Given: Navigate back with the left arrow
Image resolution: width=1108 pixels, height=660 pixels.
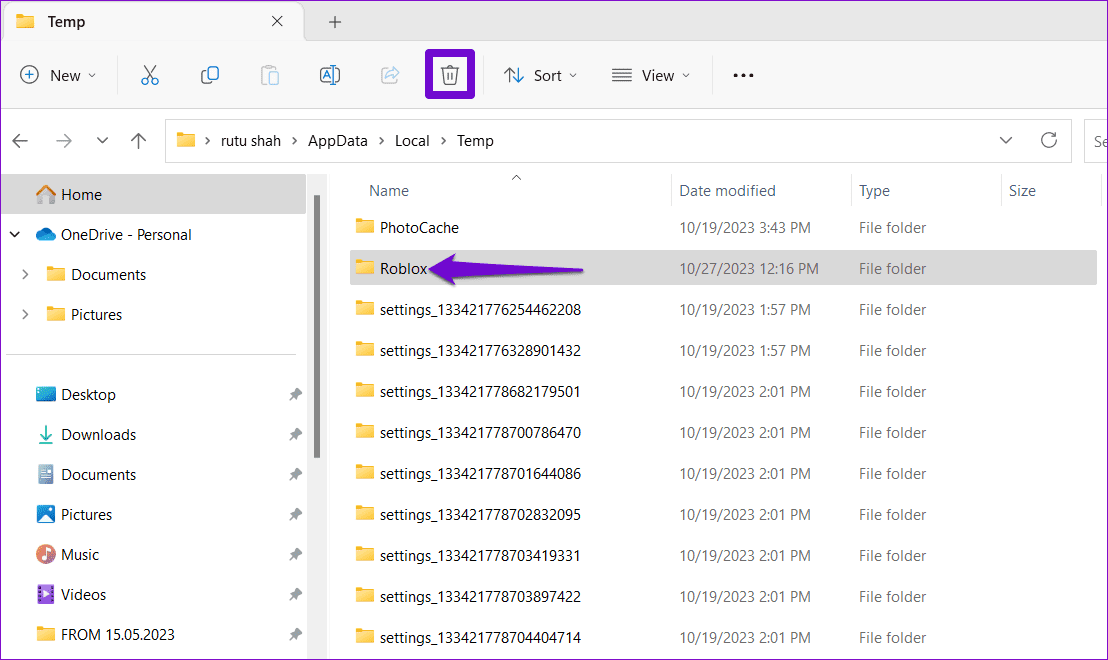Looking at the screenshot, I should (21, 141).
